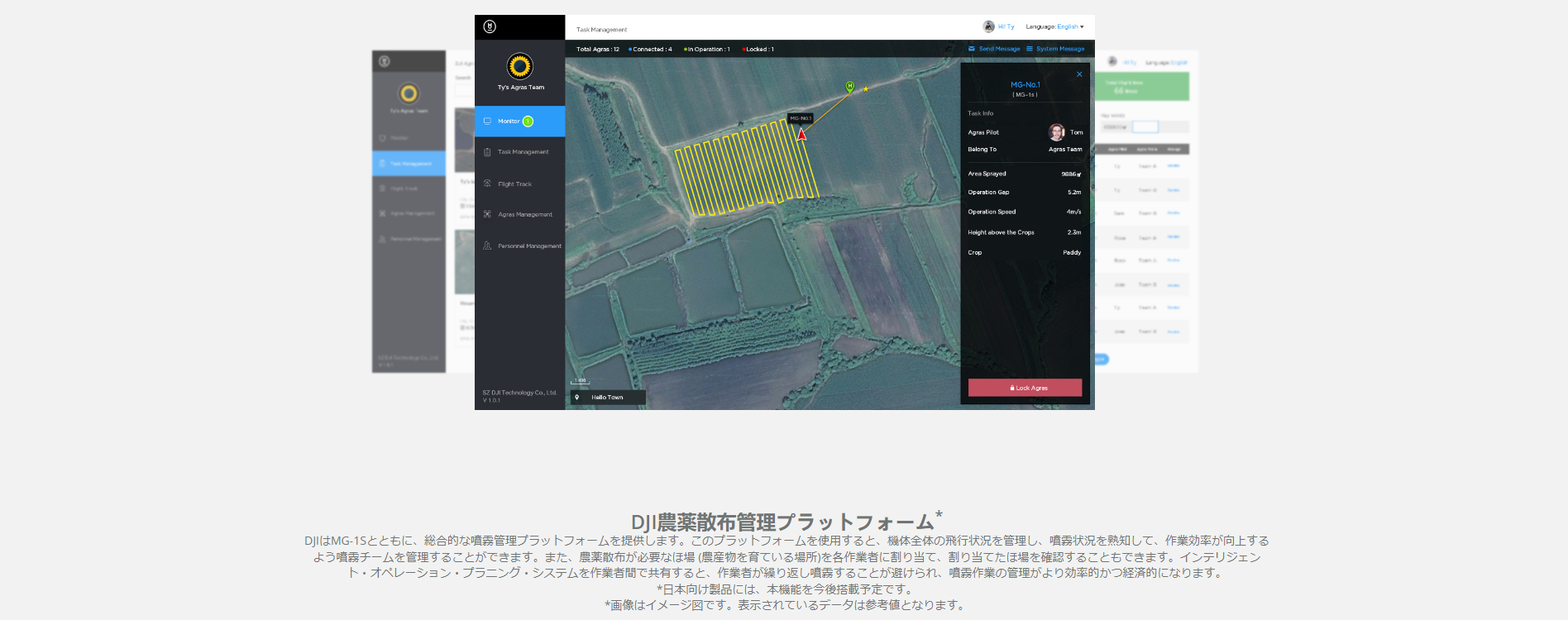The width and height of the screenshot is (1568, 620).
Task: Close the MG-No.1 info panel
Action: click(1079, 74)
